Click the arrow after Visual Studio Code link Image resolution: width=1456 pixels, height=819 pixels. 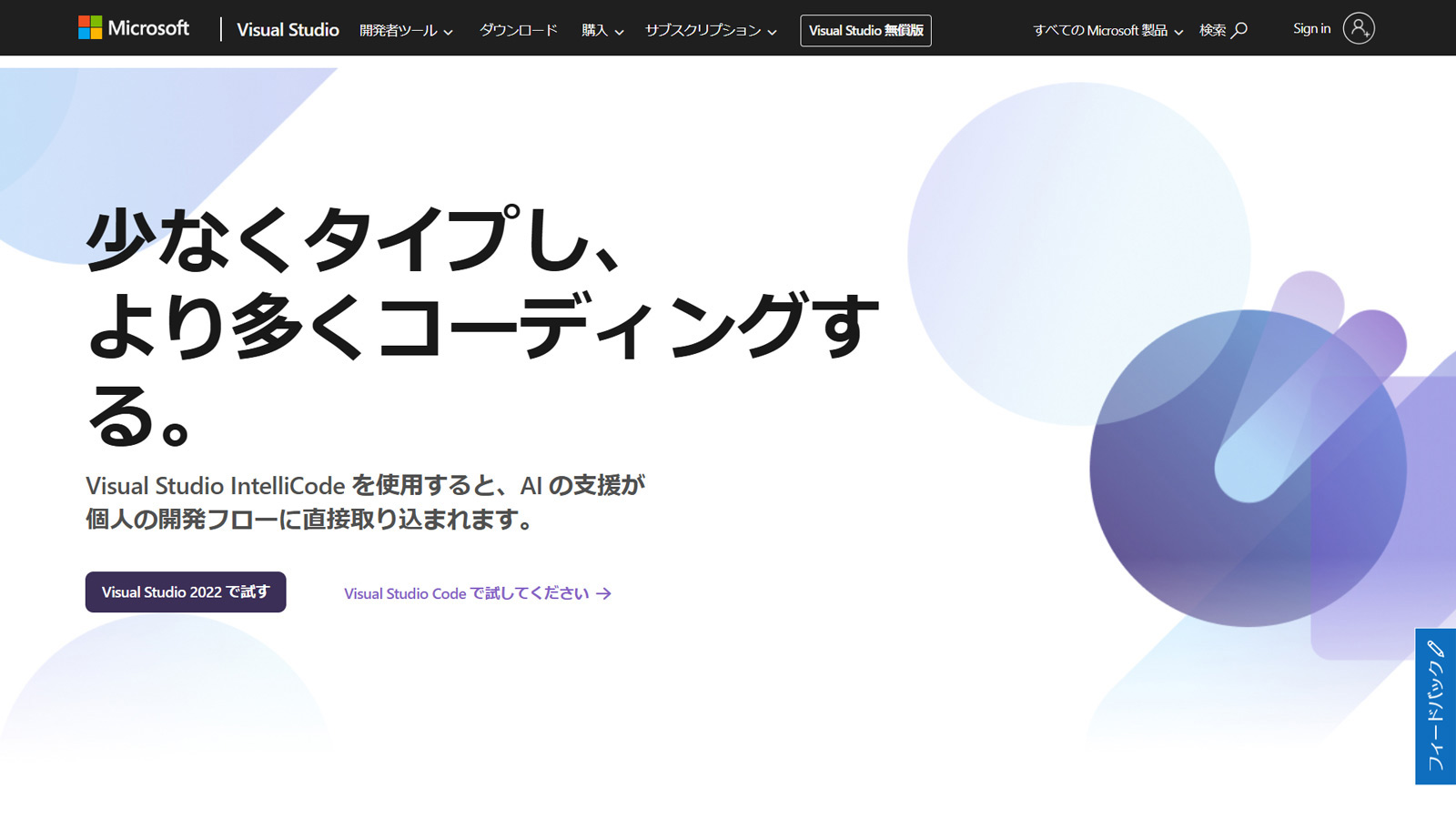coord(604,593)
